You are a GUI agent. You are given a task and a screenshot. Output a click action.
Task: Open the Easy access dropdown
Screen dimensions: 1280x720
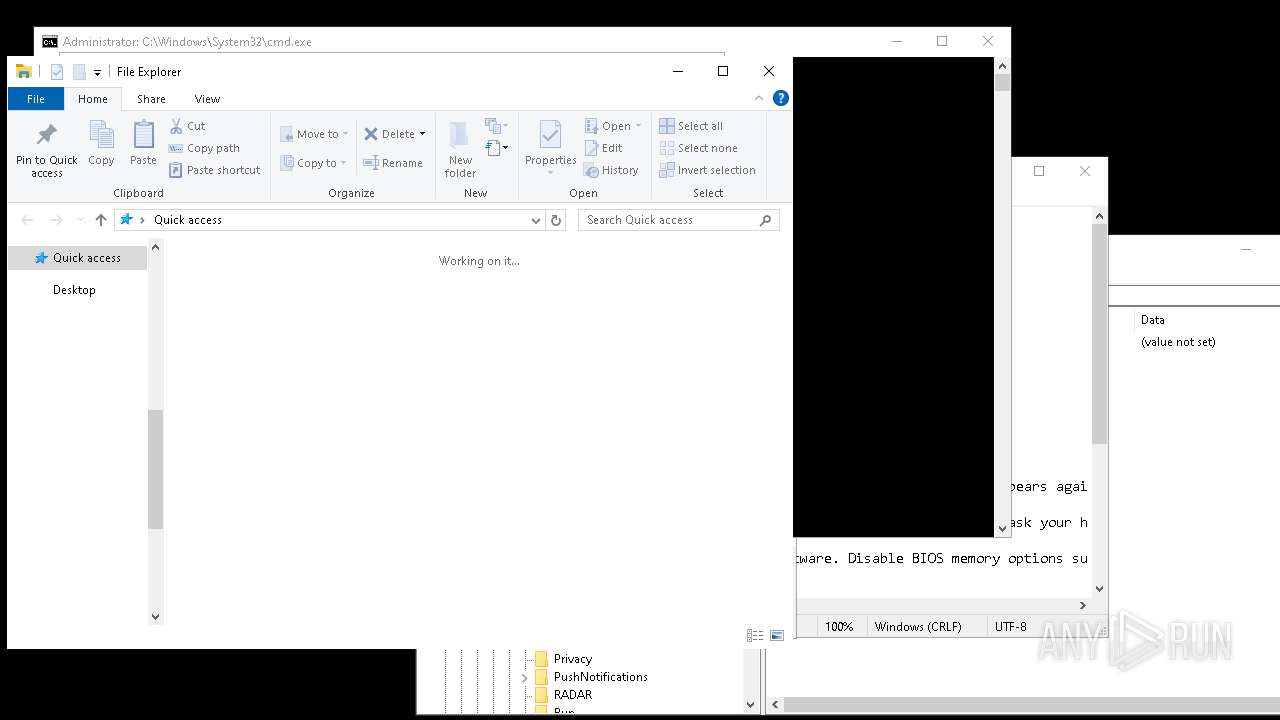click(x=497, y=148)
